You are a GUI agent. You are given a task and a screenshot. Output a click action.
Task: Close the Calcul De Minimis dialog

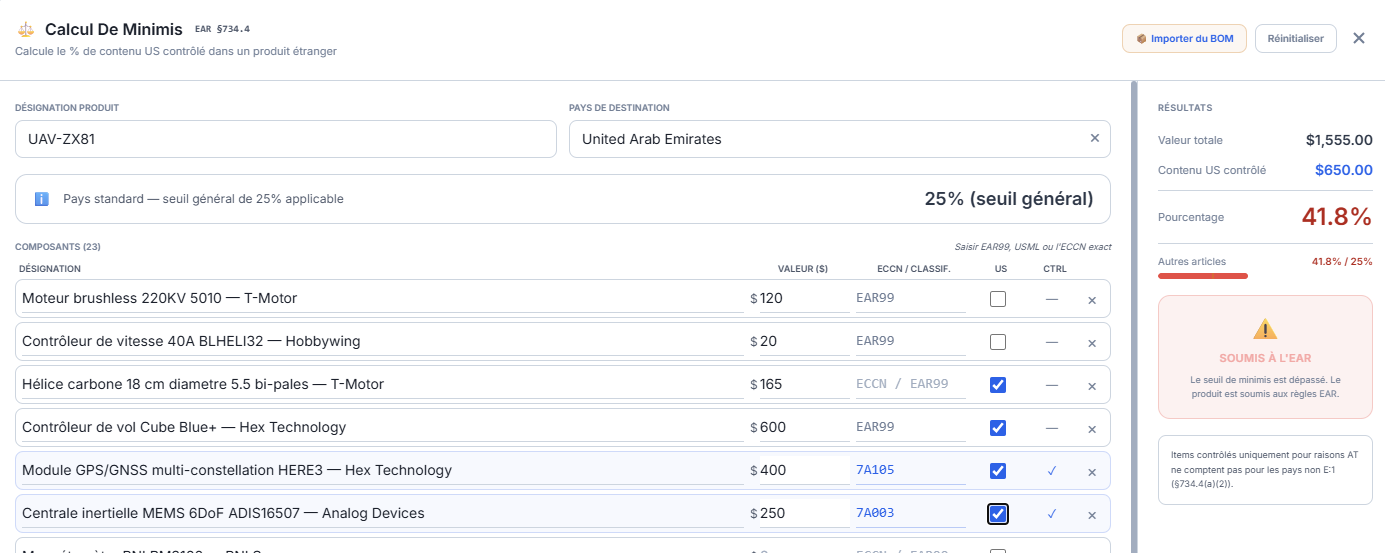pyautogui.click(x=1359, y=38)
